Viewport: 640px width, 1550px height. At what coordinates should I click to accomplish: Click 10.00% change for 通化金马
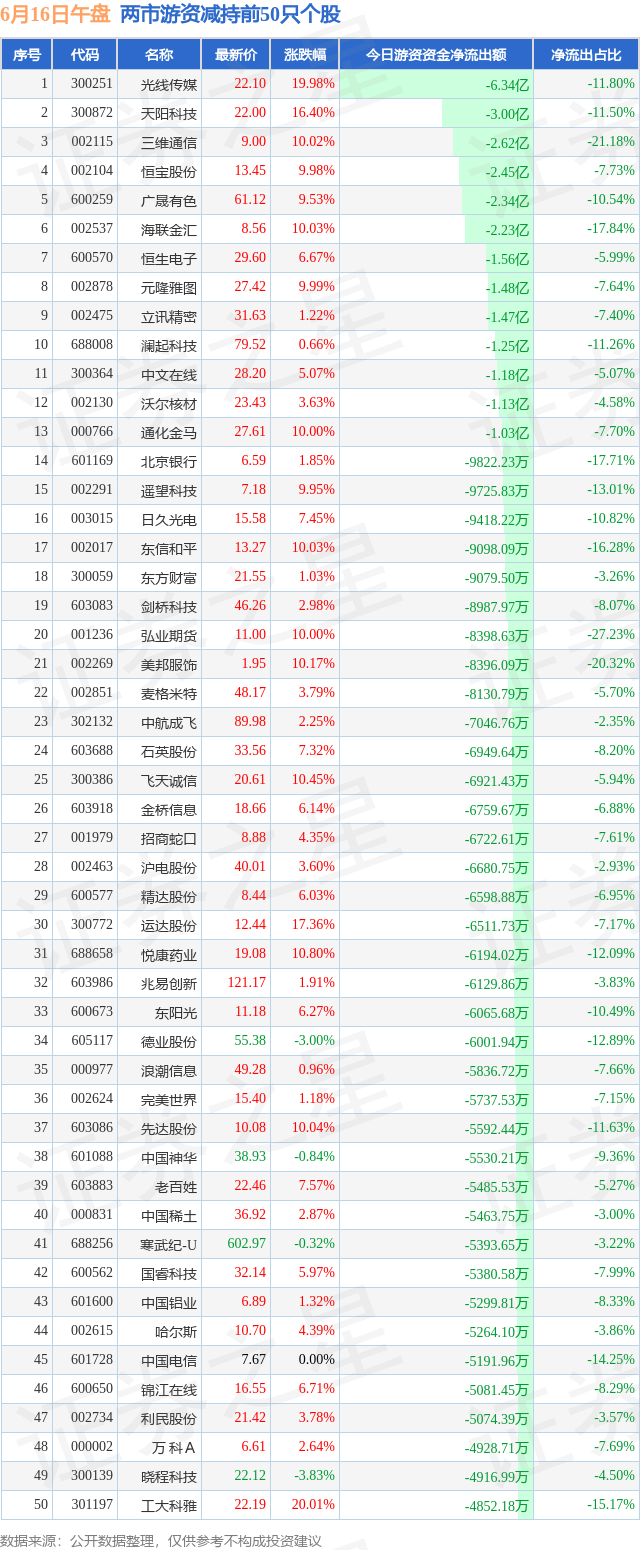(314, 432)
